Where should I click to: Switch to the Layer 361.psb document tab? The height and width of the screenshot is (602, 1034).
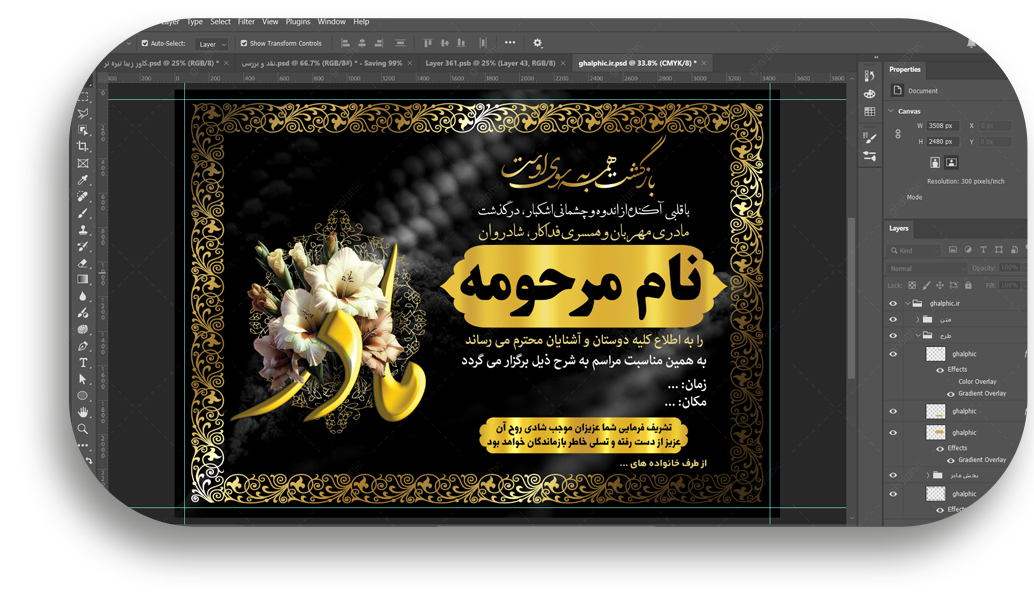coord(490,63)
